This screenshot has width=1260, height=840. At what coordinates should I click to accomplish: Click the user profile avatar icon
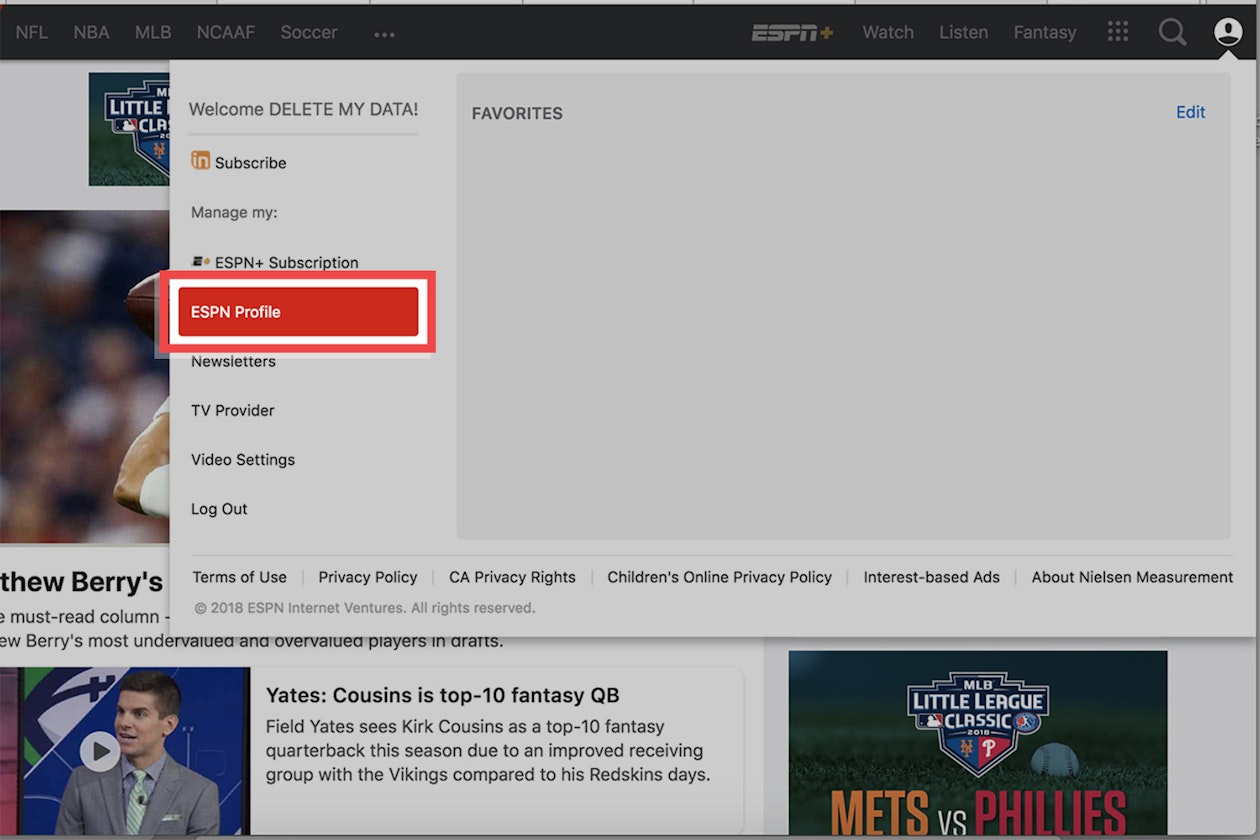pyautogui.click(x=1227, y=32)
